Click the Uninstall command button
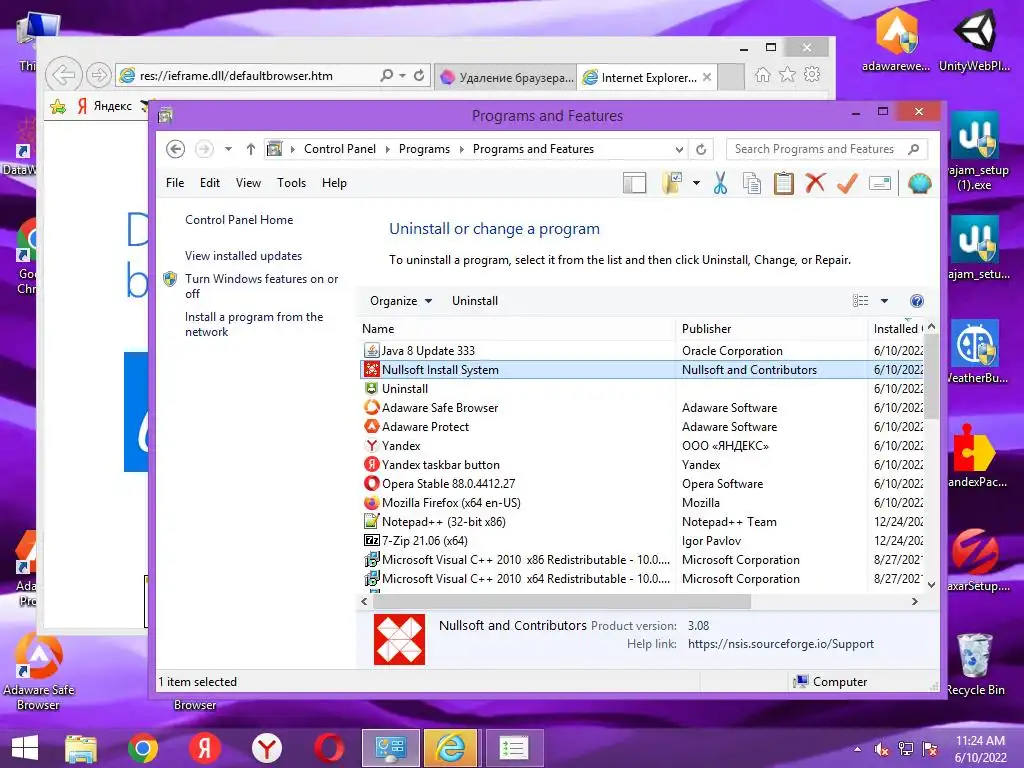1024x768 pixels. coord(475,301)
